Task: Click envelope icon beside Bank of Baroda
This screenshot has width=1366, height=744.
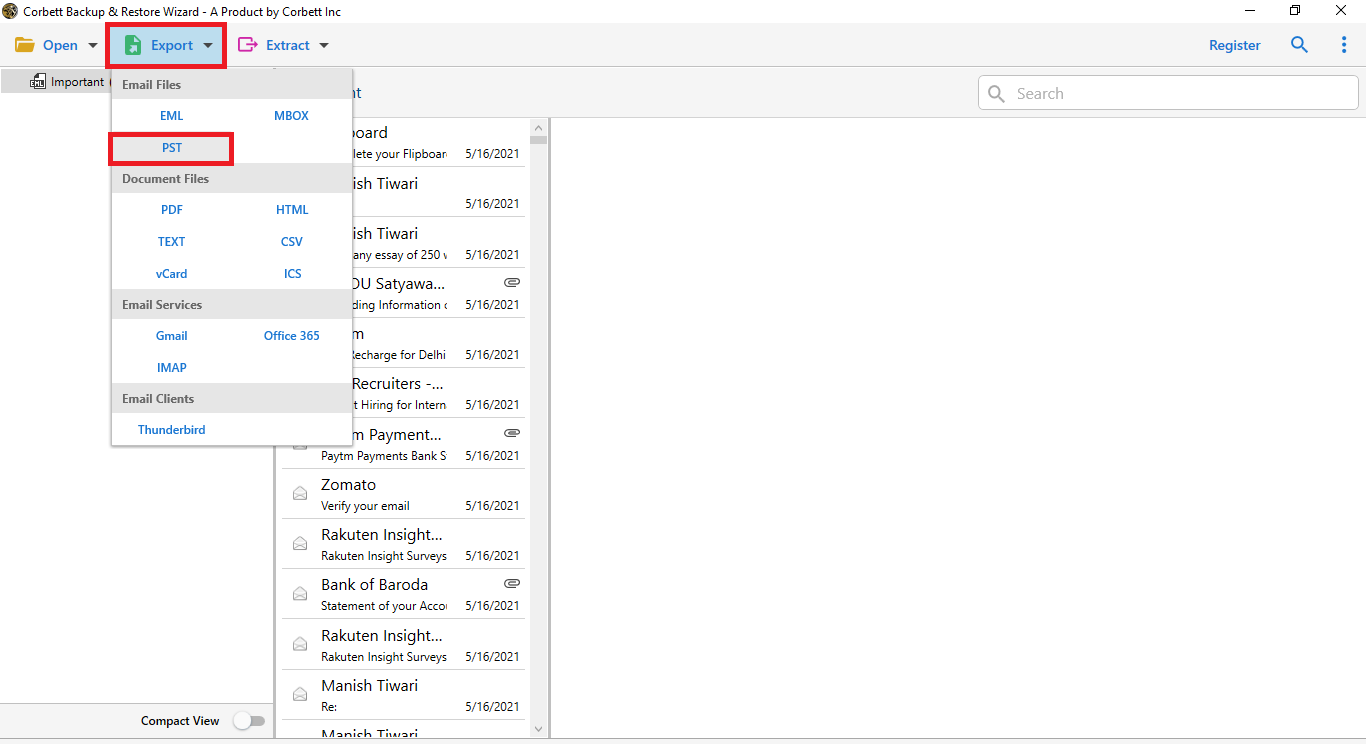Action: [299, 593]
